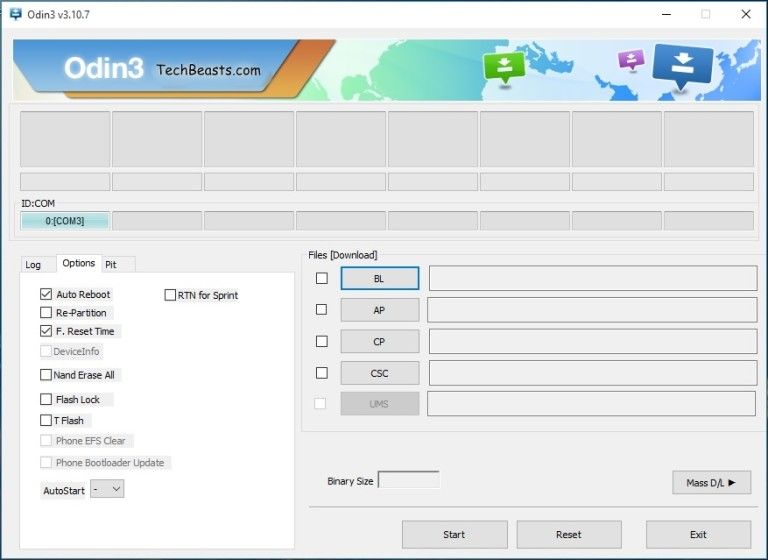Viewport: 768px width, 560px height.
Task: Enable Nand Erase All checkbox
Action: point(46,375)
